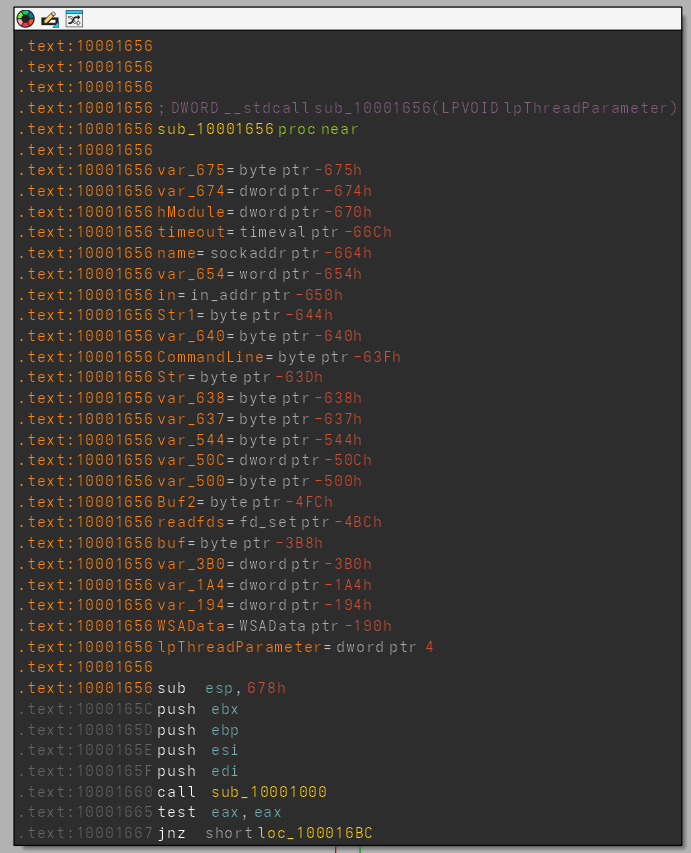Viewport: 691px width, 853px height.
Task: Click the node color wheel icon
Action: (26, 18)
